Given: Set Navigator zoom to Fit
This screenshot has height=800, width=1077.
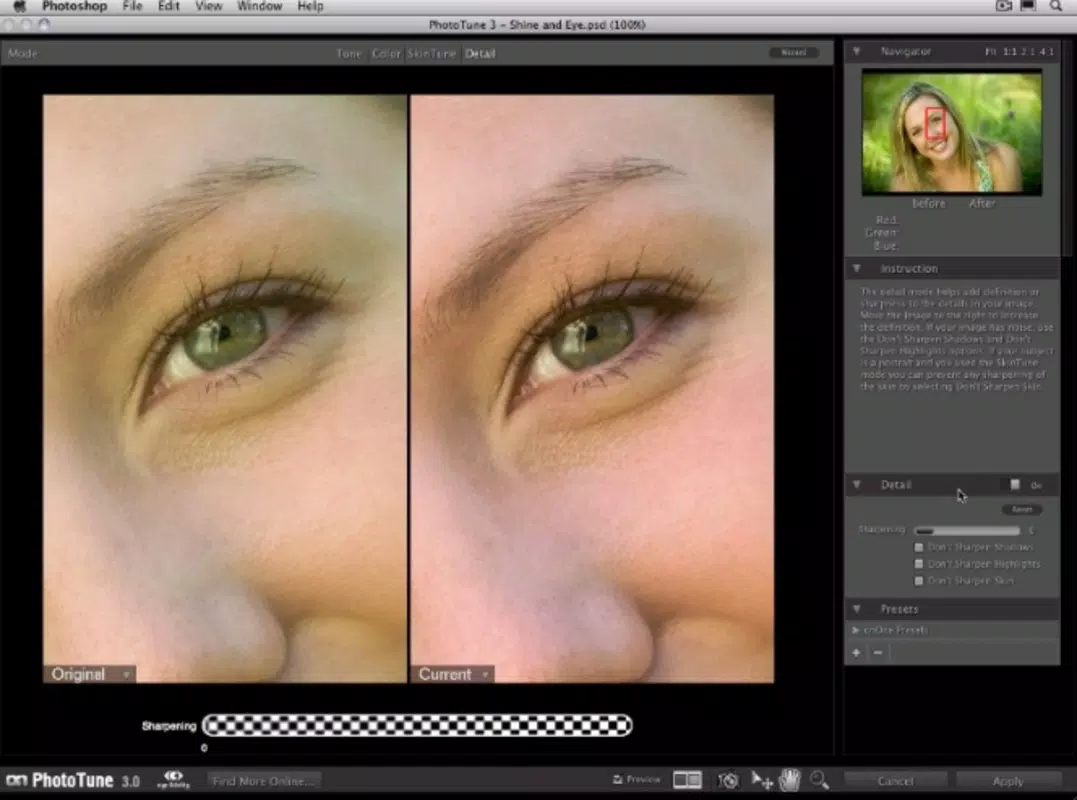Looking at the screenshot, I should (x=990, y=52).
